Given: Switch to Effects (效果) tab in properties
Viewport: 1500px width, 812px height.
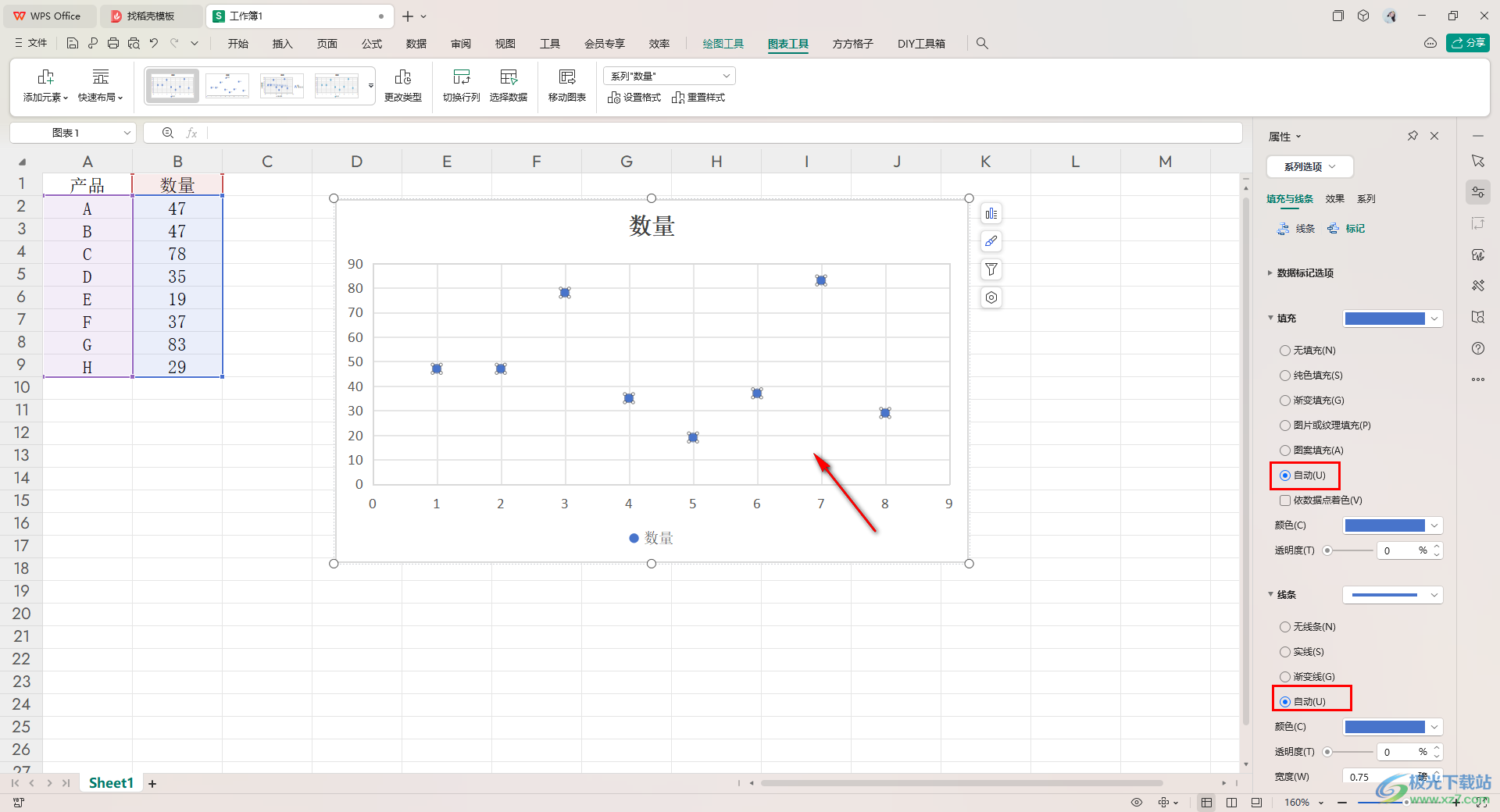Looking at the screenshot, I should pyautogui.click(x=1334, y=199).
